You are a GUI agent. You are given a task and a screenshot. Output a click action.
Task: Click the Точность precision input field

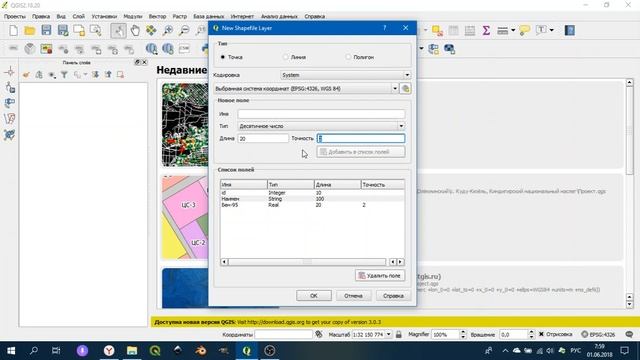tap(361, 139)
